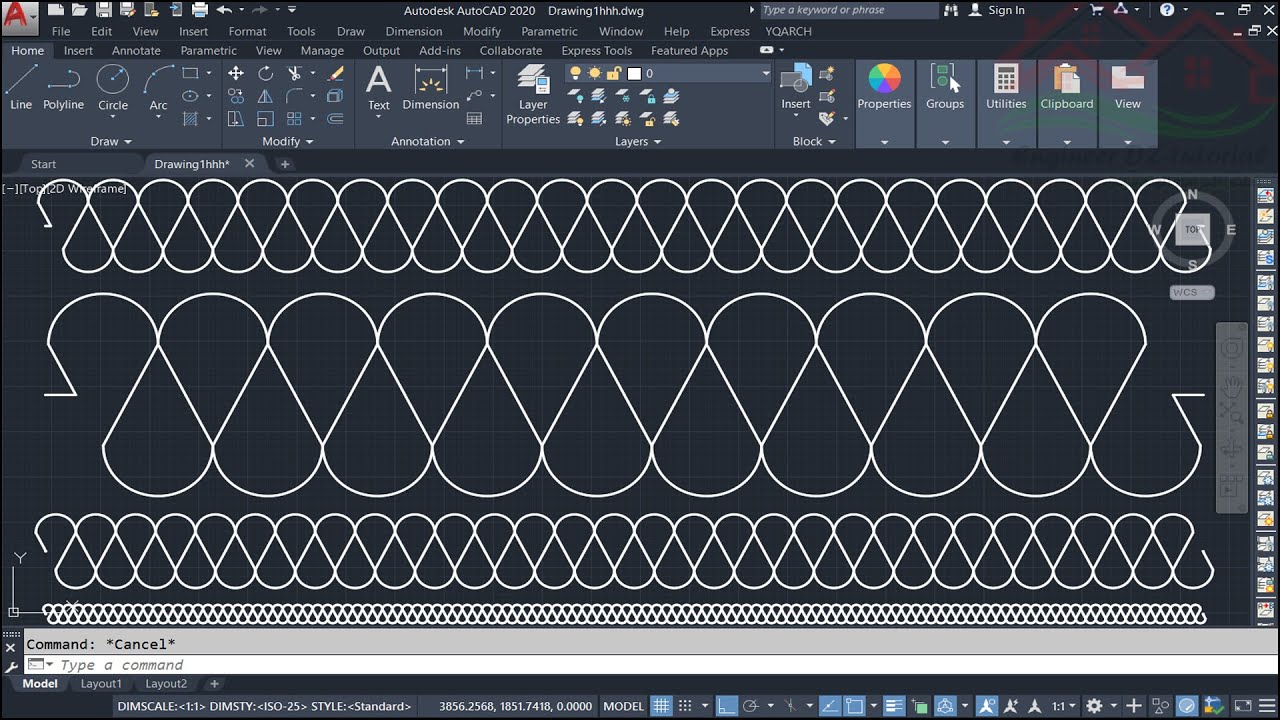The width and height of the screenshot is (1280, 720).
Task: Select the Offset tool
Action: (x=336, y=119)
